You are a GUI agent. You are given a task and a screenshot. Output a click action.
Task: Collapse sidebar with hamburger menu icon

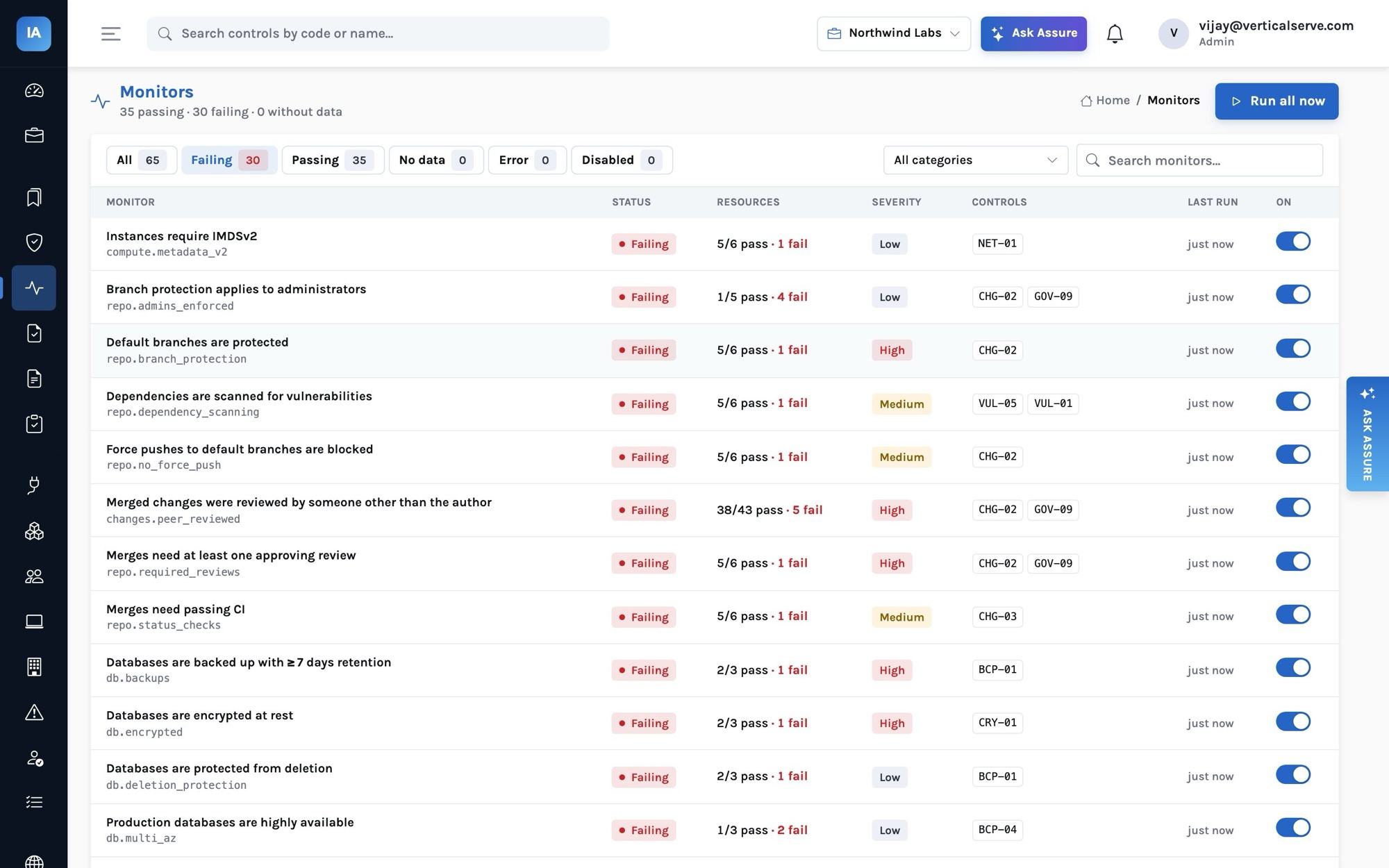pos(111,33)
